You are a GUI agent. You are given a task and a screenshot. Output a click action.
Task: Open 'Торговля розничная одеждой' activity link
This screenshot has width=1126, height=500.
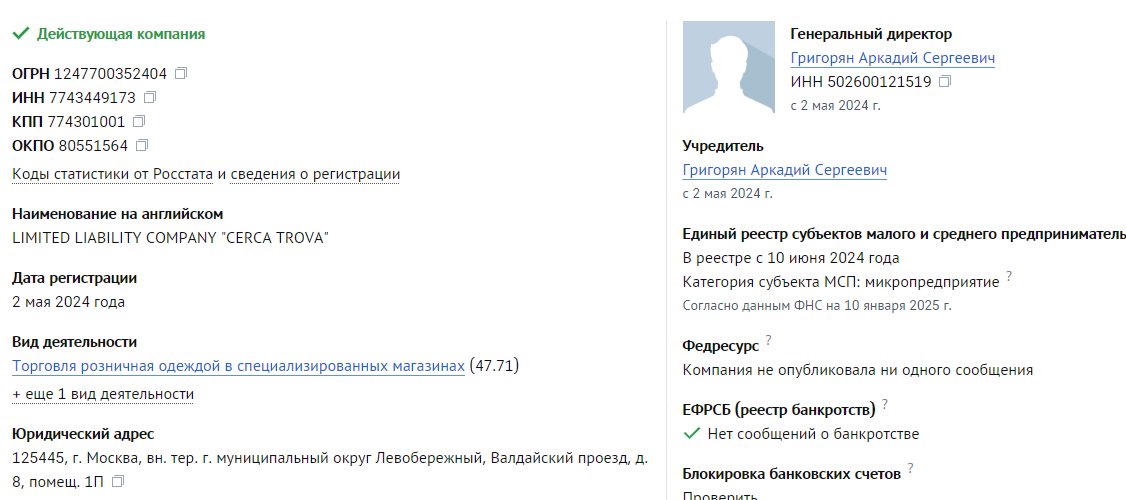tap(238, 366)
